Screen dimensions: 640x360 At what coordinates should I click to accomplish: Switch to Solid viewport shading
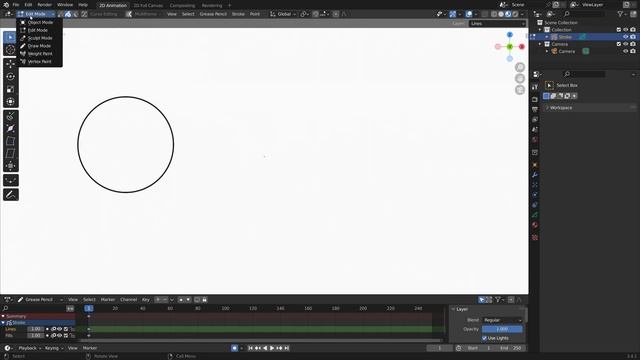tap(501, 14)
